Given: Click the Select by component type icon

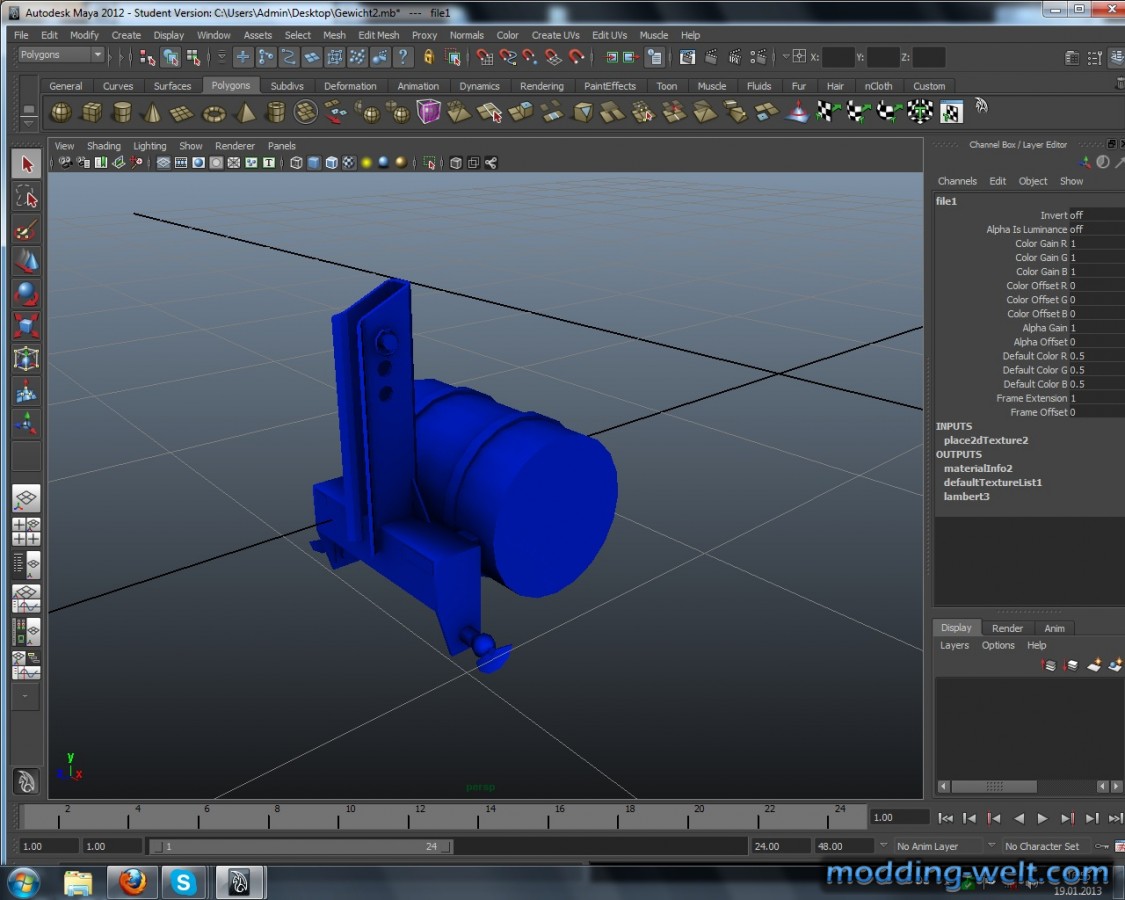Looking at the screenshot, I should click(x=194, y=57).
